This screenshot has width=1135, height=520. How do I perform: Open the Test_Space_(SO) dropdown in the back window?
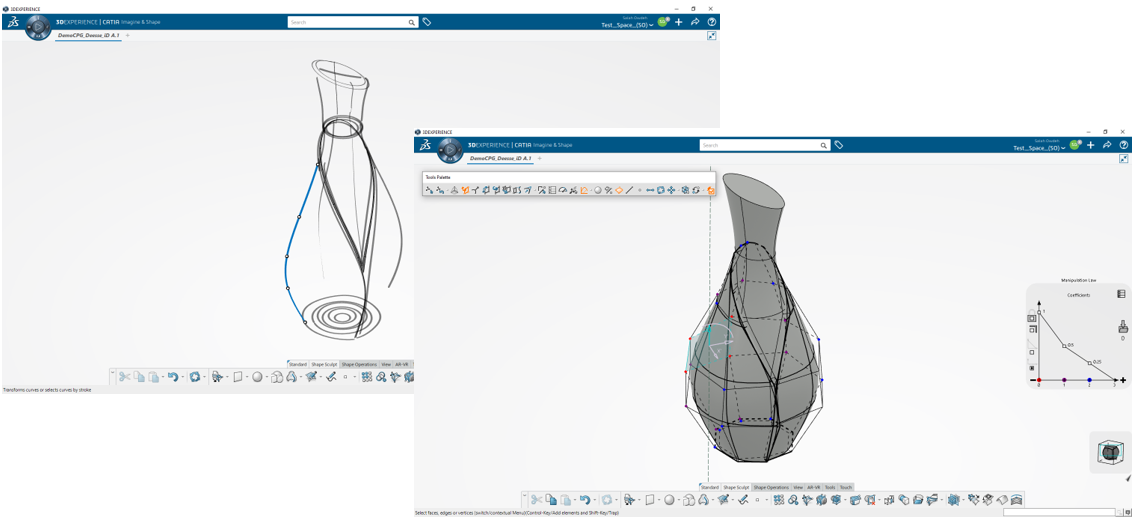(627, 25)
